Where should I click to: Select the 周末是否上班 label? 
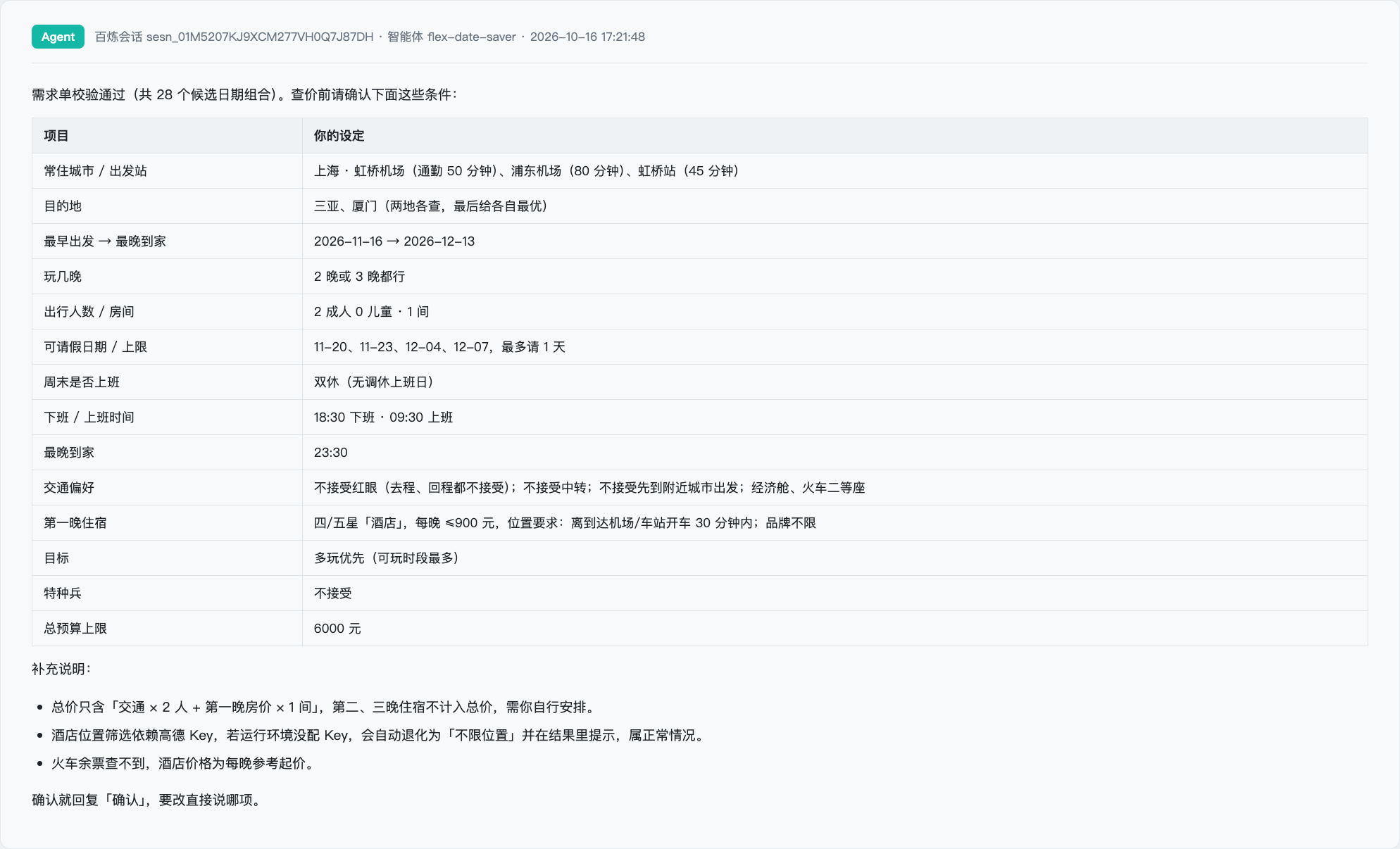tap(82, 382)
